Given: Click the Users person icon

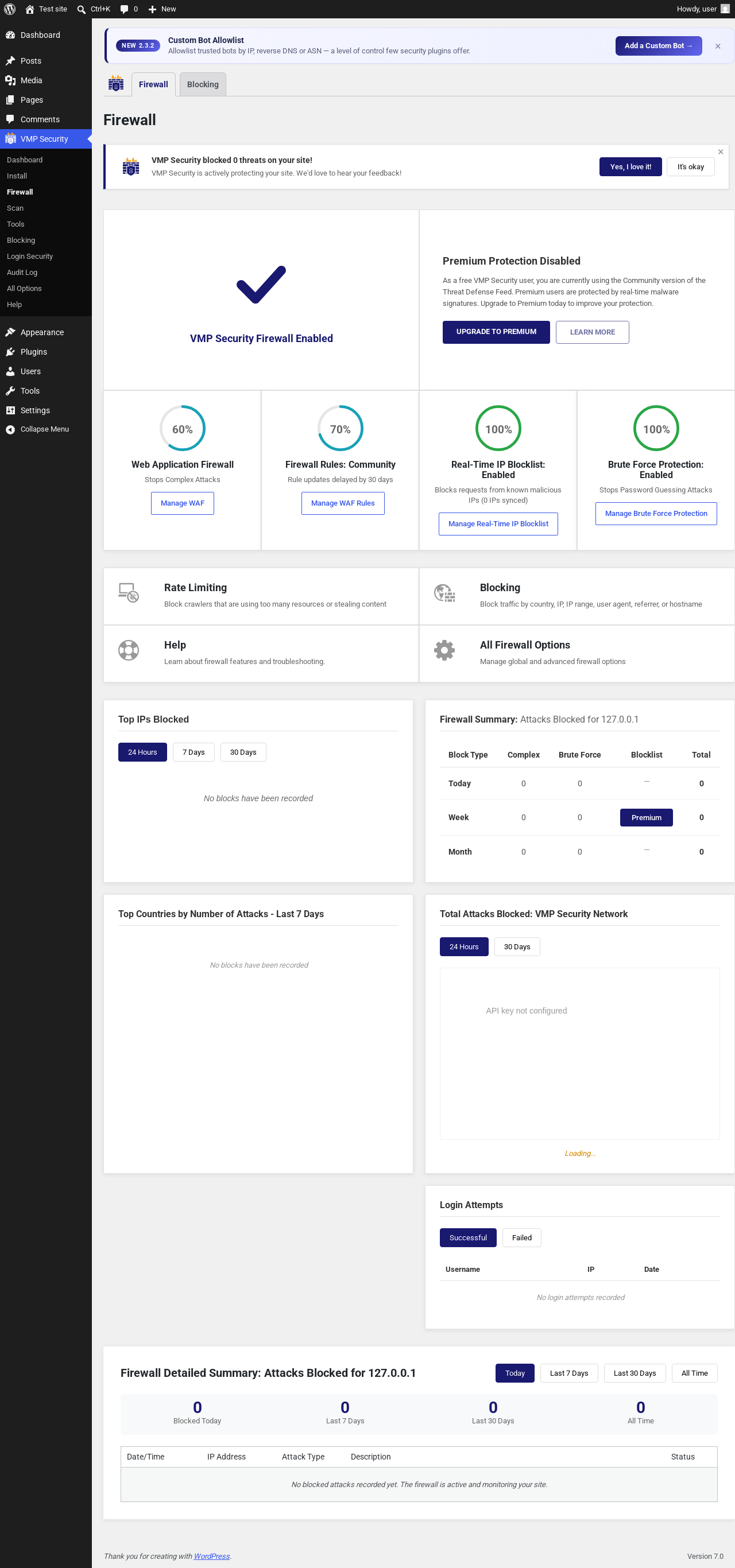Looking at the screenshot, I should click(10, 371).
